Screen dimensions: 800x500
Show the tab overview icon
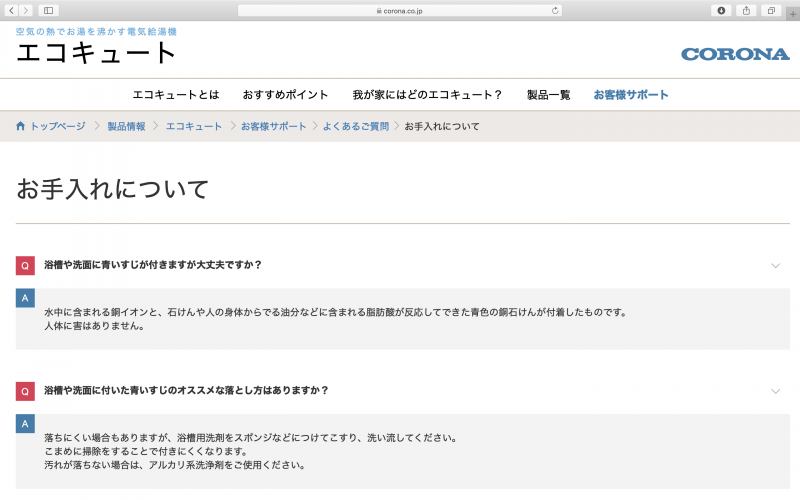(771, 10)
